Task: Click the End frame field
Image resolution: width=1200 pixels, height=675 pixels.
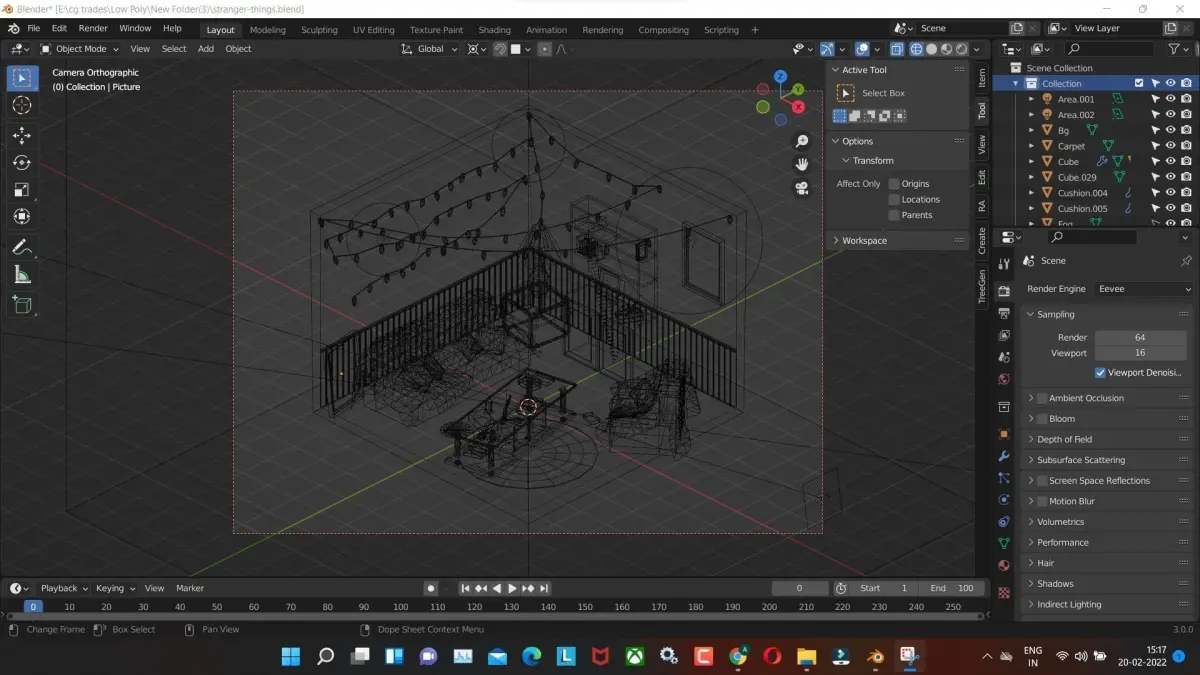Action: [952, 589]
